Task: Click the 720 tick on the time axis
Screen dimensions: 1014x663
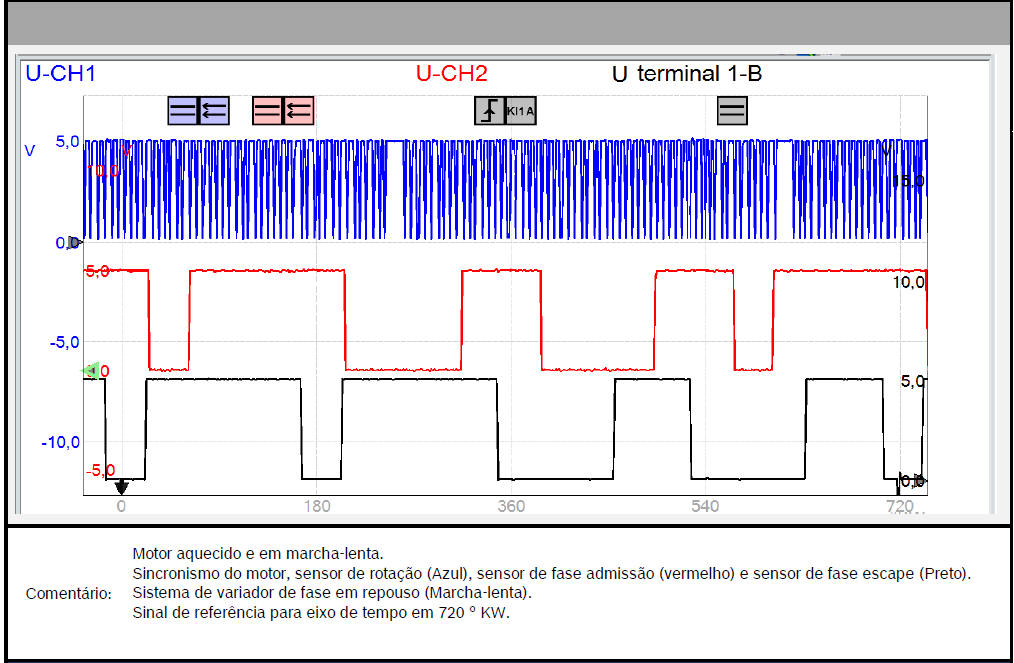Action: click(899, 507)
